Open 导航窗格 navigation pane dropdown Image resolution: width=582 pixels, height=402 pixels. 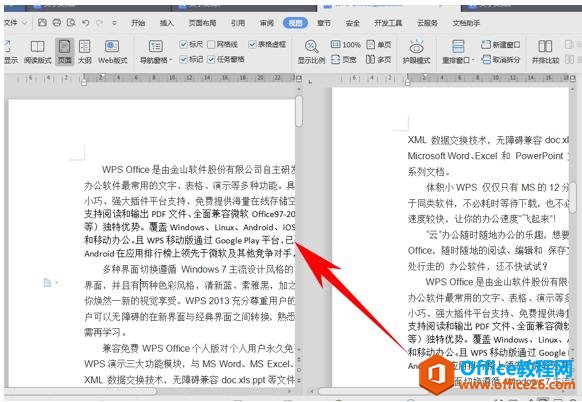point(156,52)
